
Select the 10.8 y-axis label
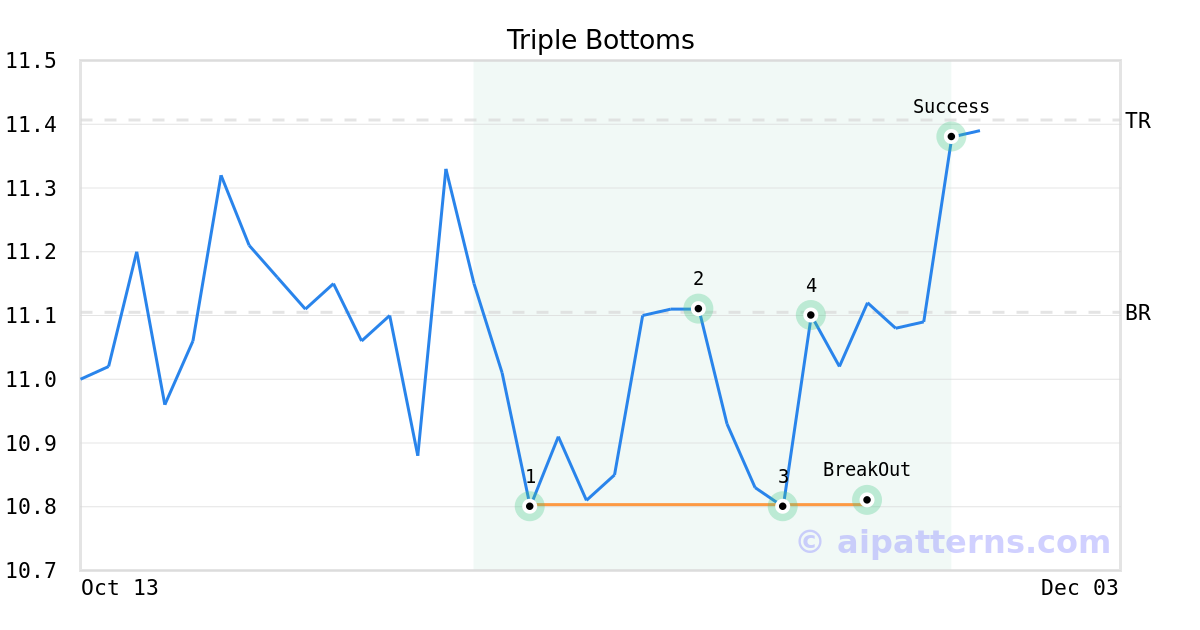(30, 507)
